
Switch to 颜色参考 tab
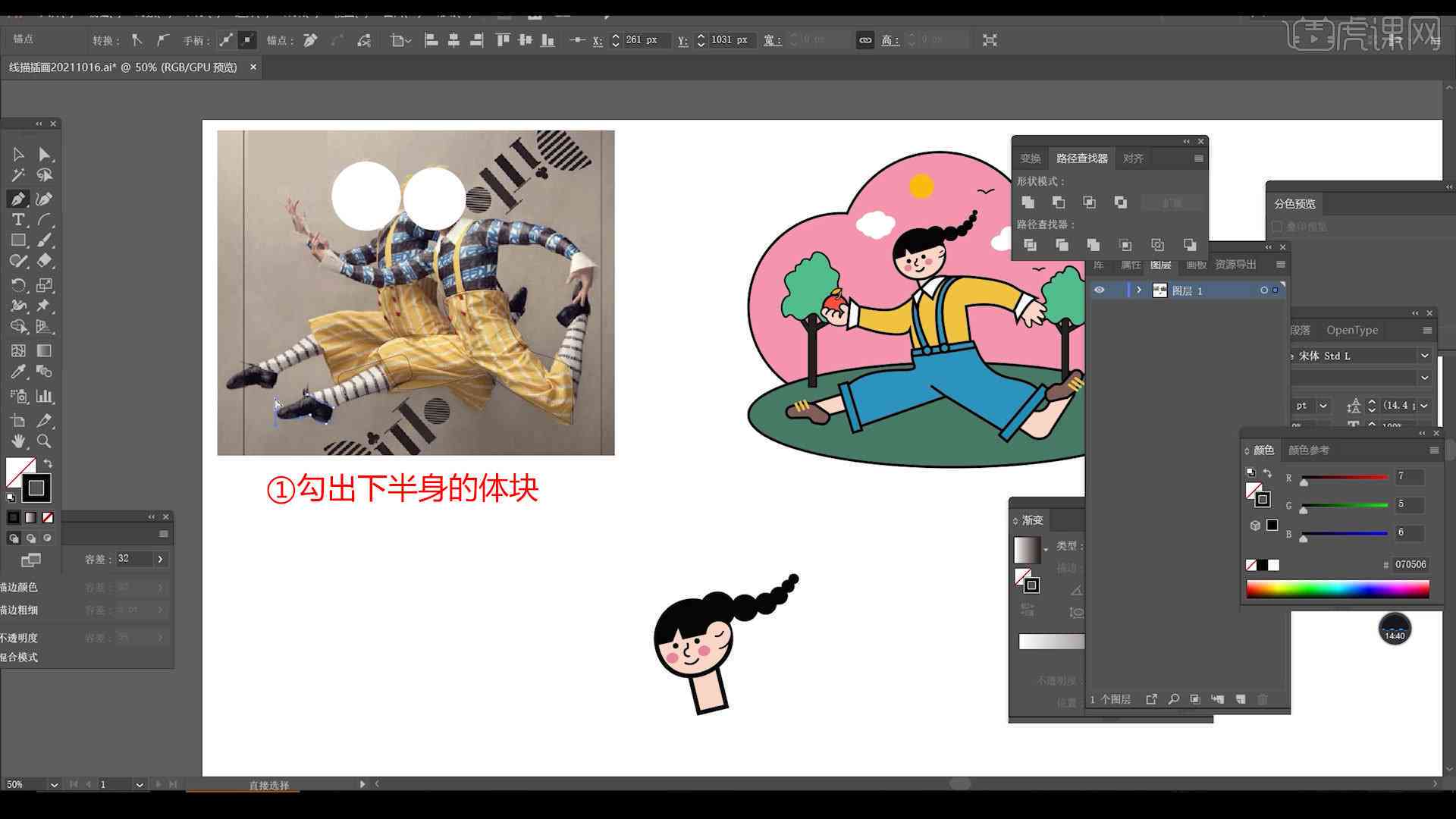[x=1308, y=450]
